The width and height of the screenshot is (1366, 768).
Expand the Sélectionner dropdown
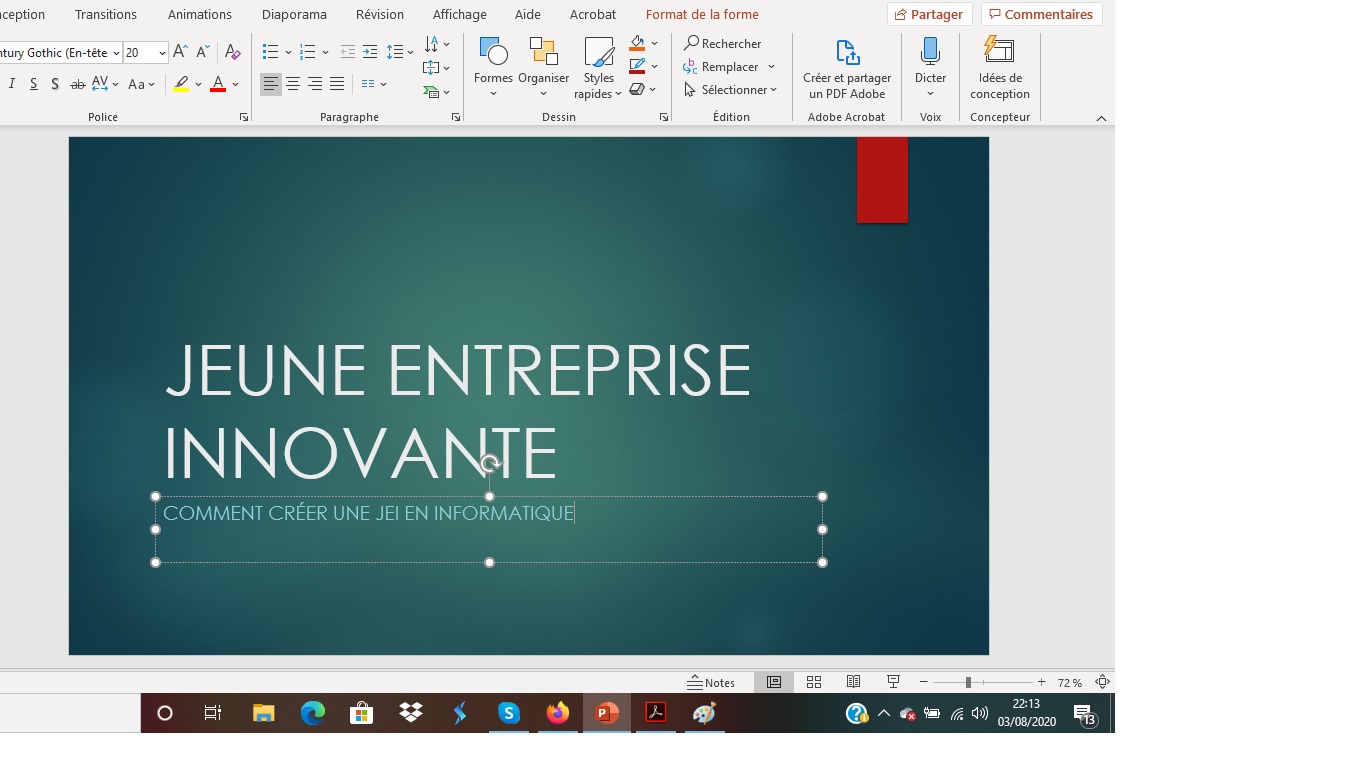click(774, 90)
